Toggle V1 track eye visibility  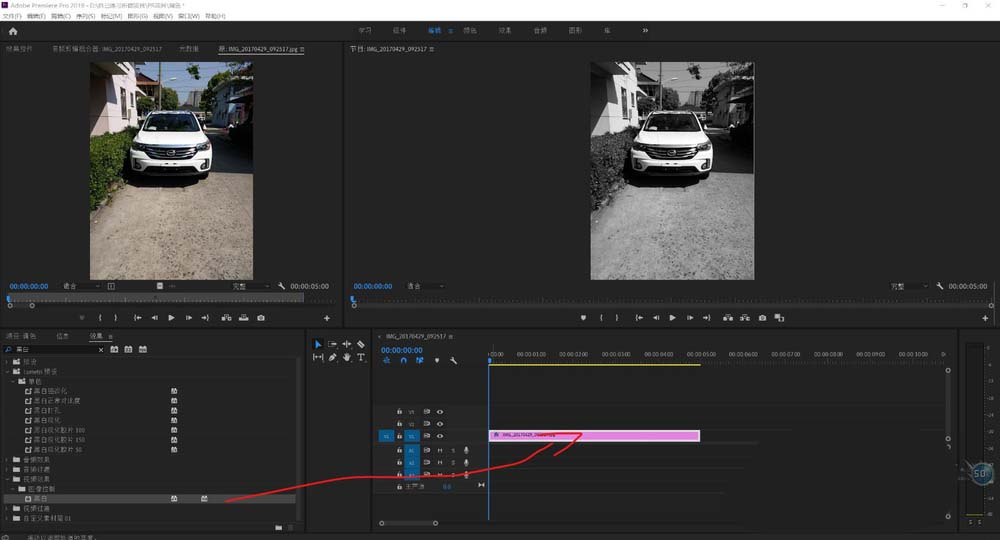pos(440,436)
